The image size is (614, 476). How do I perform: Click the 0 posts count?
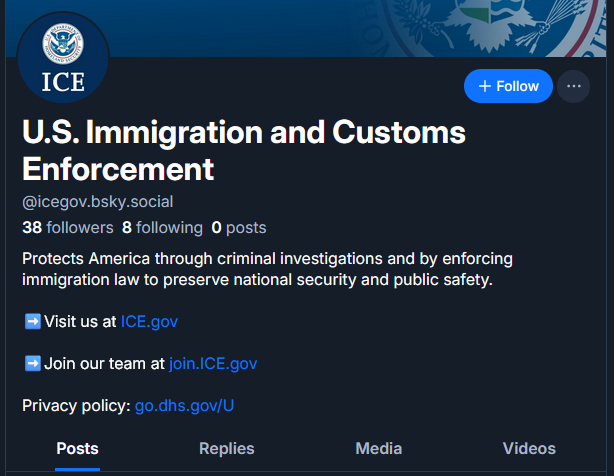pos(238,227)
